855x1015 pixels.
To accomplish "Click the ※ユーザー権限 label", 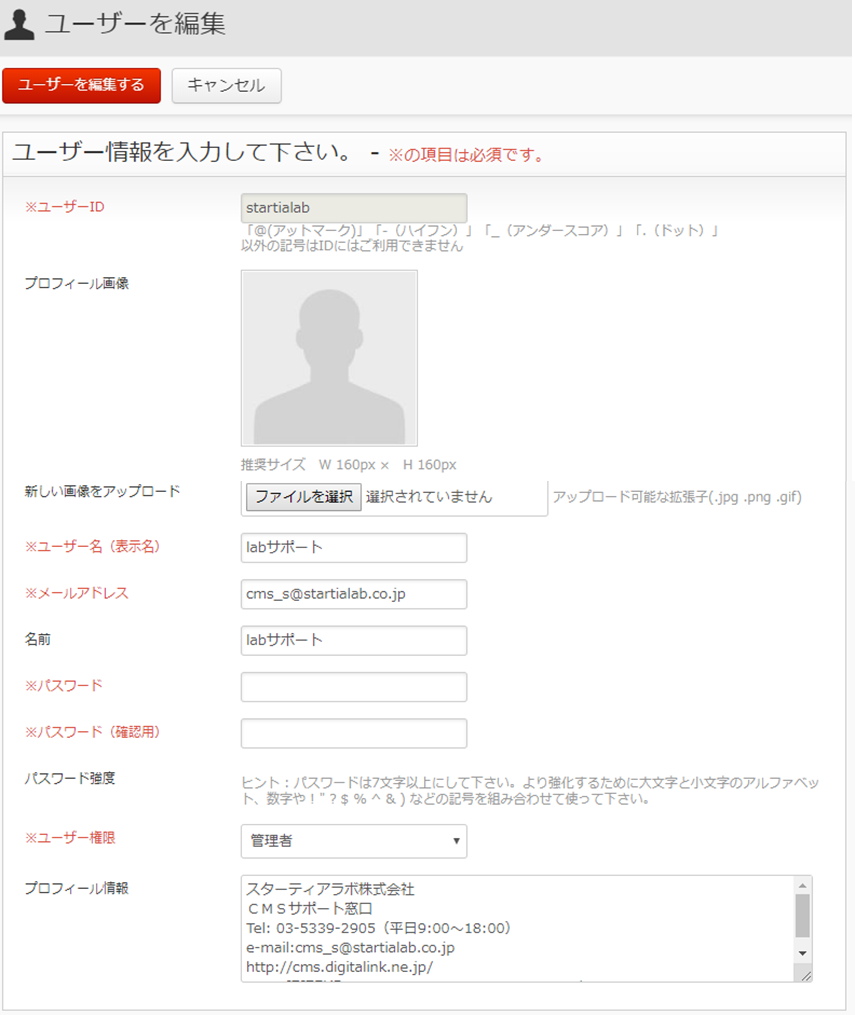I will click(x=70, y=838).
